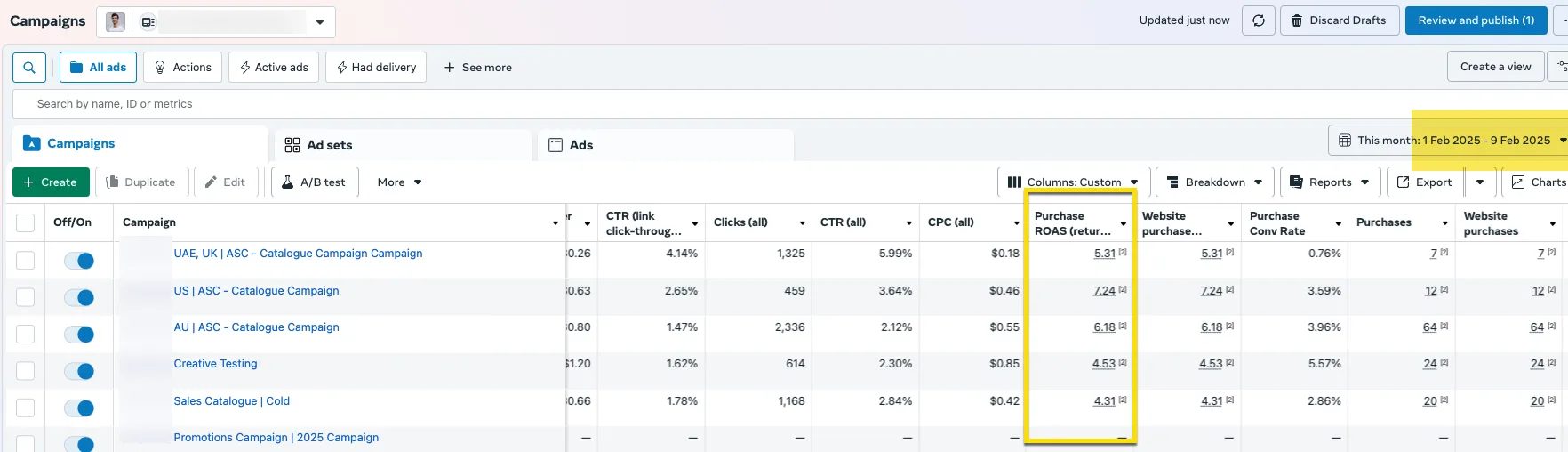Click the attribution info icon beside 6.18 ROAS
1568x452 pixels.
coord(1123,327)
